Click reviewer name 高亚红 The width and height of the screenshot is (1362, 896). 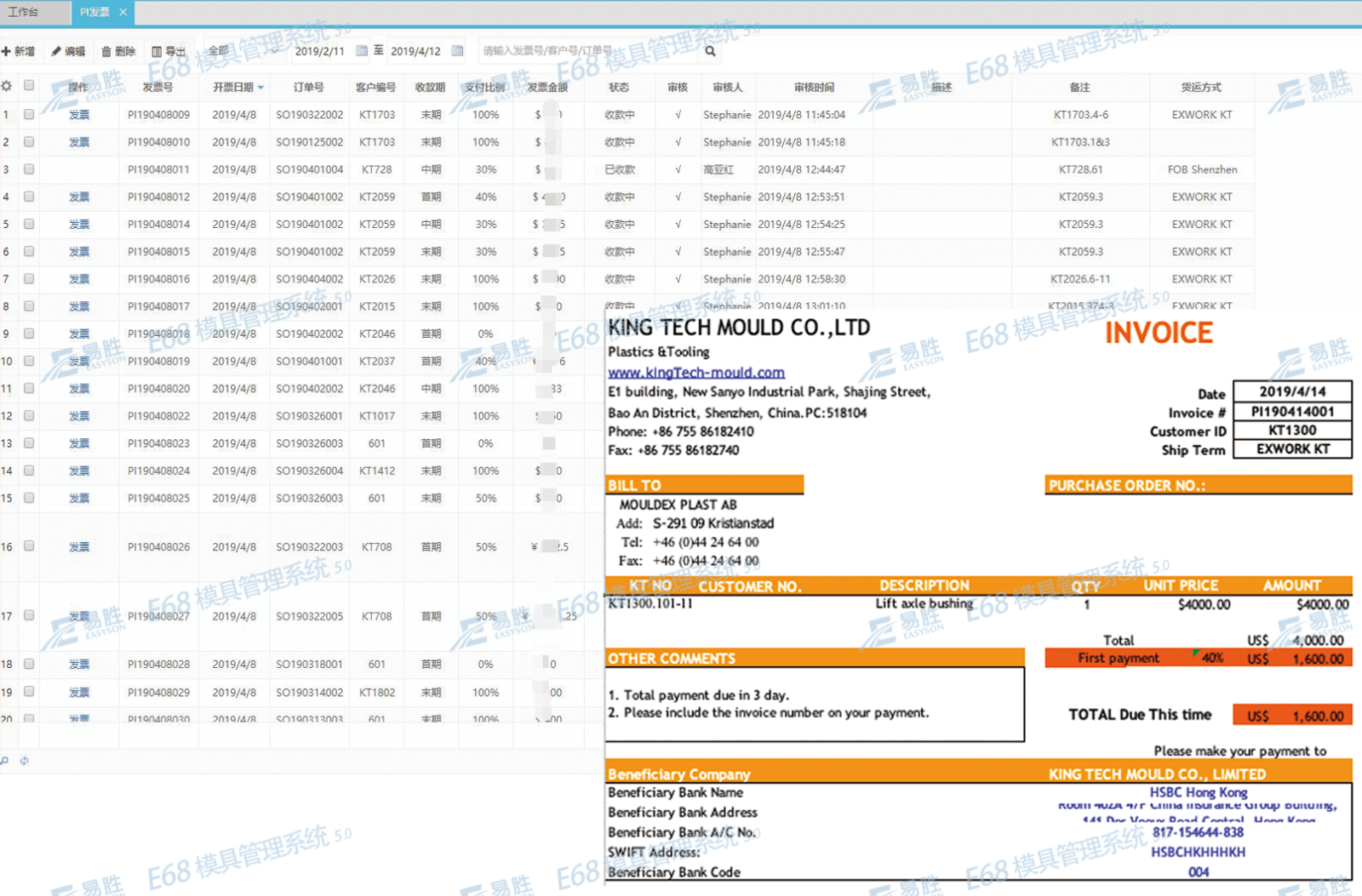click(x=718, y=169)
